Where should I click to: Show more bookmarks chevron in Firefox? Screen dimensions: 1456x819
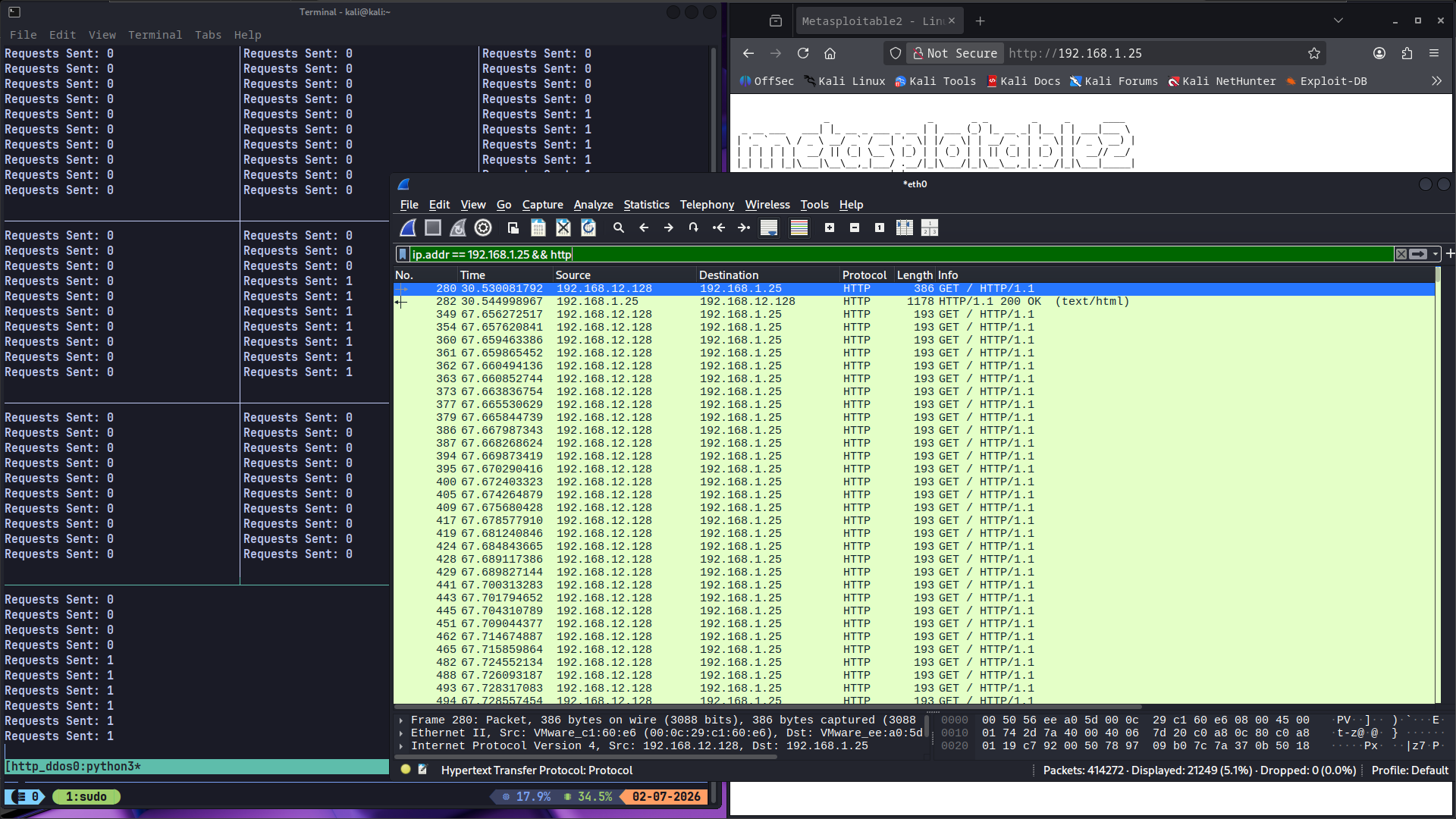[1436, 81]
